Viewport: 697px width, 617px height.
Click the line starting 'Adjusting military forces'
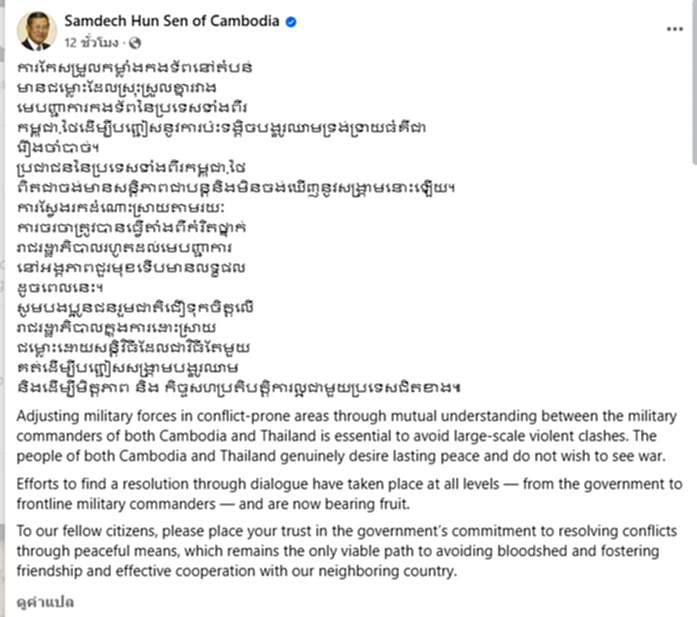(347, 416)
